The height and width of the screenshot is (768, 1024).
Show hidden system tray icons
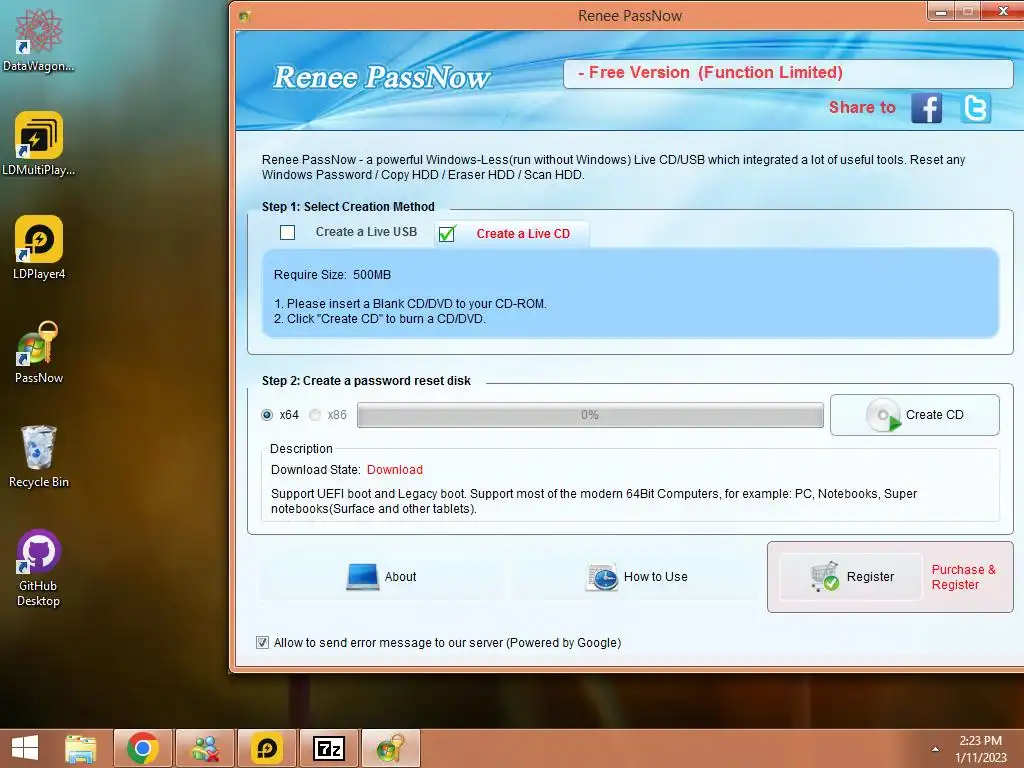point(935,749)
